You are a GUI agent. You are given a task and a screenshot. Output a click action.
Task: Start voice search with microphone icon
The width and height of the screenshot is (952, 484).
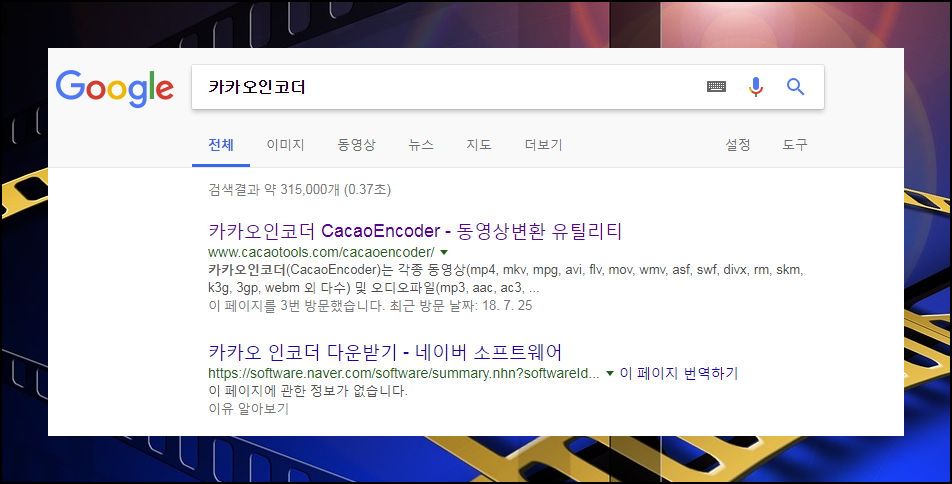756,87
